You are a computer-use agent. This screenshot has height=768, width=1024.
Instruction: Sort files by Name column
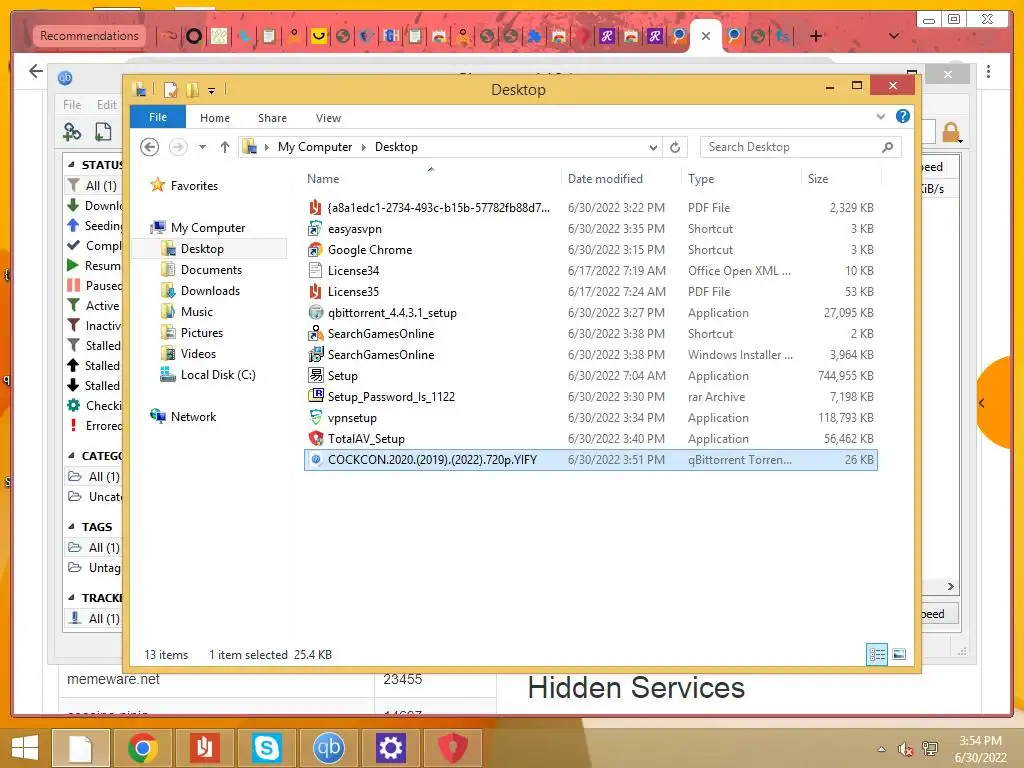coord(431,178)
